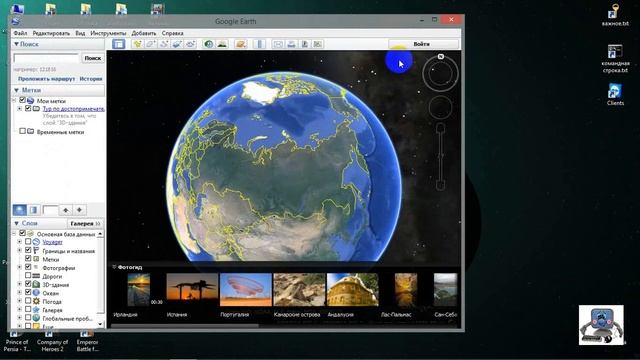This screenshot has height=360, width=640.
Task: Expand 'Границы и названия' tree node
Action: point(19,250)
